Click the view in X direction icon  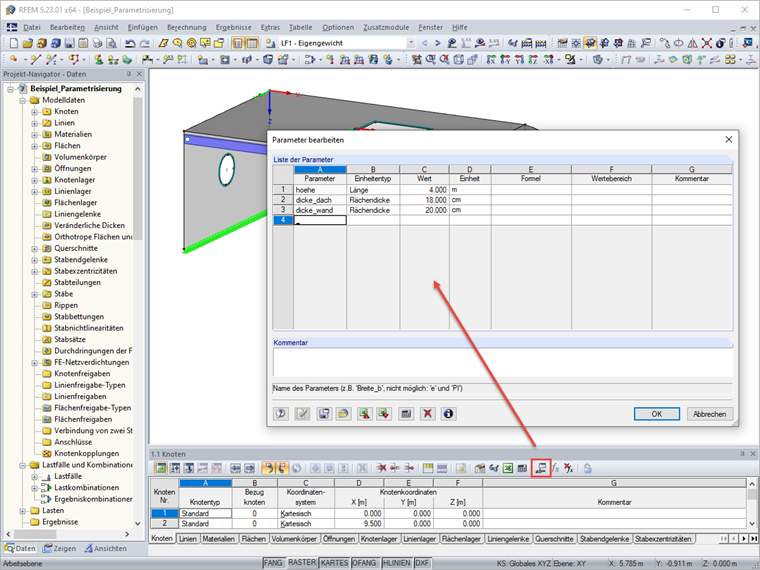tap(491, 60)
